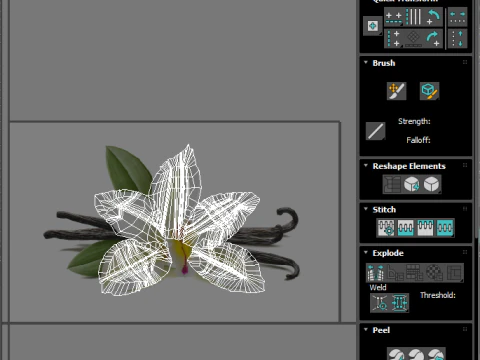Screen dimensions: 480x360
Task: Click Straighten Selection in Reshape Elements
Action: (x=392, y=184)
